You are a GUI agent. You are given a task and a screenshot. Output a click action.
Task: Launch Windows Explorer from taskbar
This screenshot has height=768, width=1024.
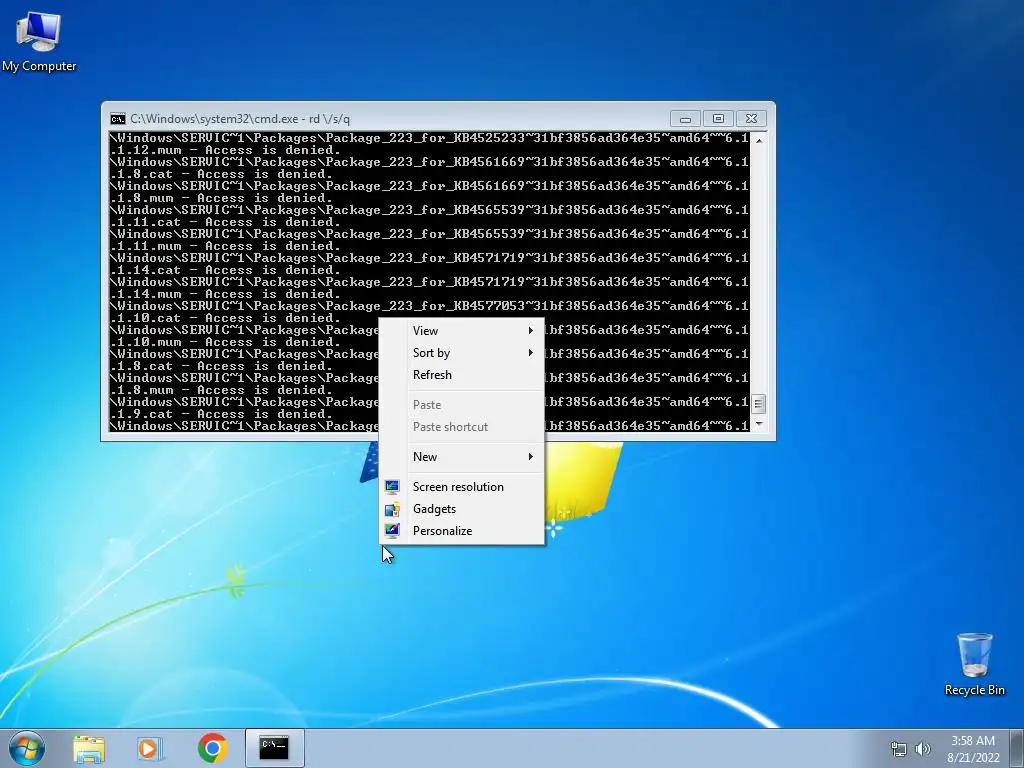point(89,748)
